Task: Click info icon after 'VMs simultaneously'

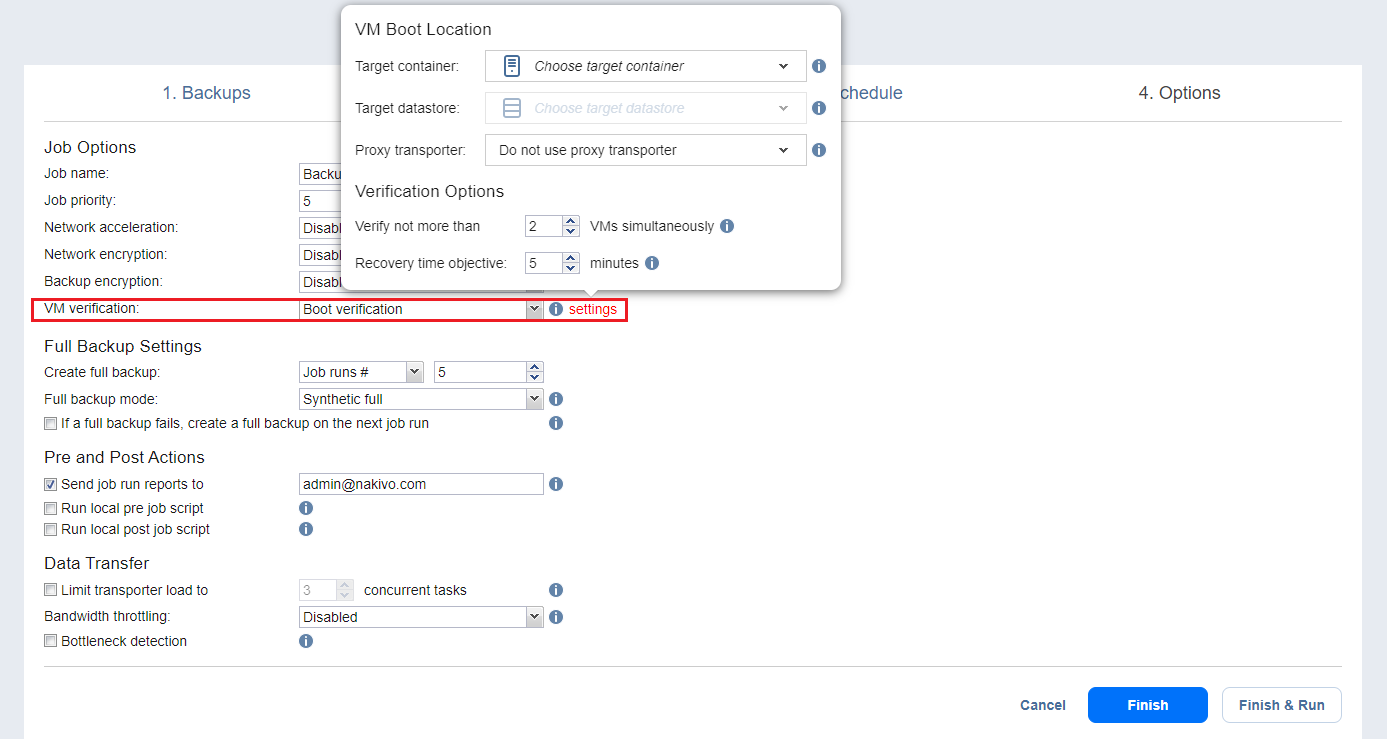Action: pyautogui.click(x=727, y=226)
